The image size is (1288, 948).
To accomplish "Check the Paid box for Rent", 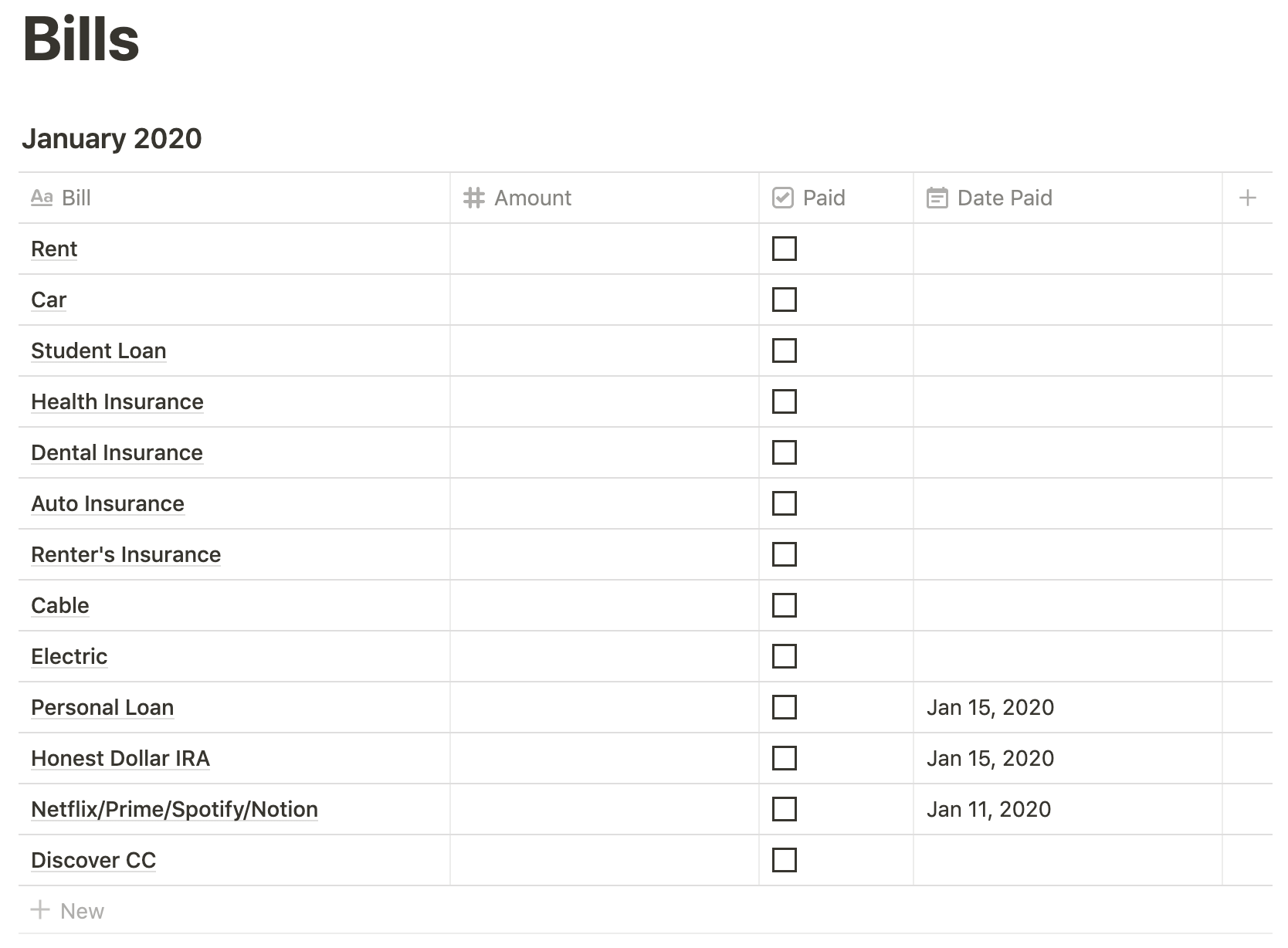I will 784,249.
